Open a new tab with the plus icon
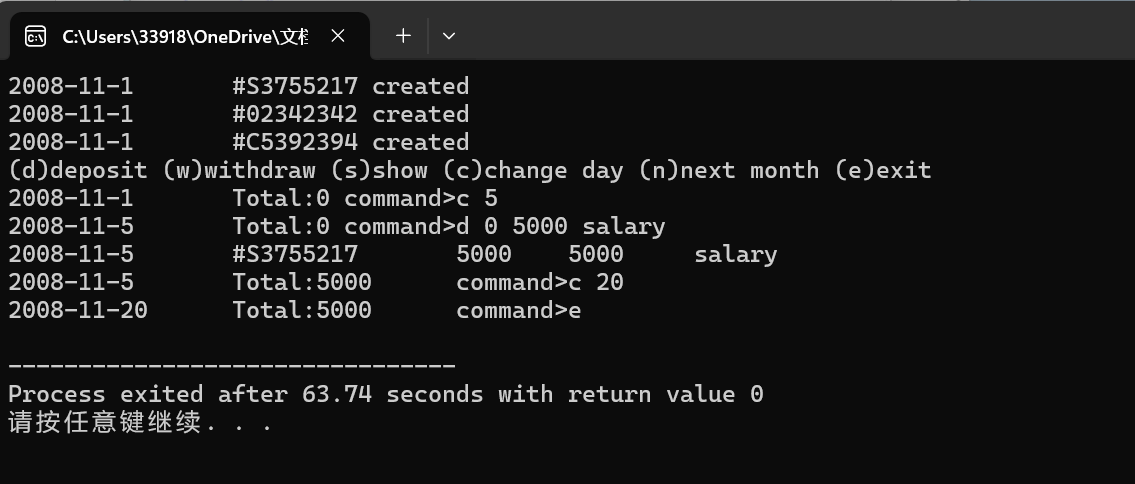This screenshot has width=1135, height=484. click(x=403, y=35)
